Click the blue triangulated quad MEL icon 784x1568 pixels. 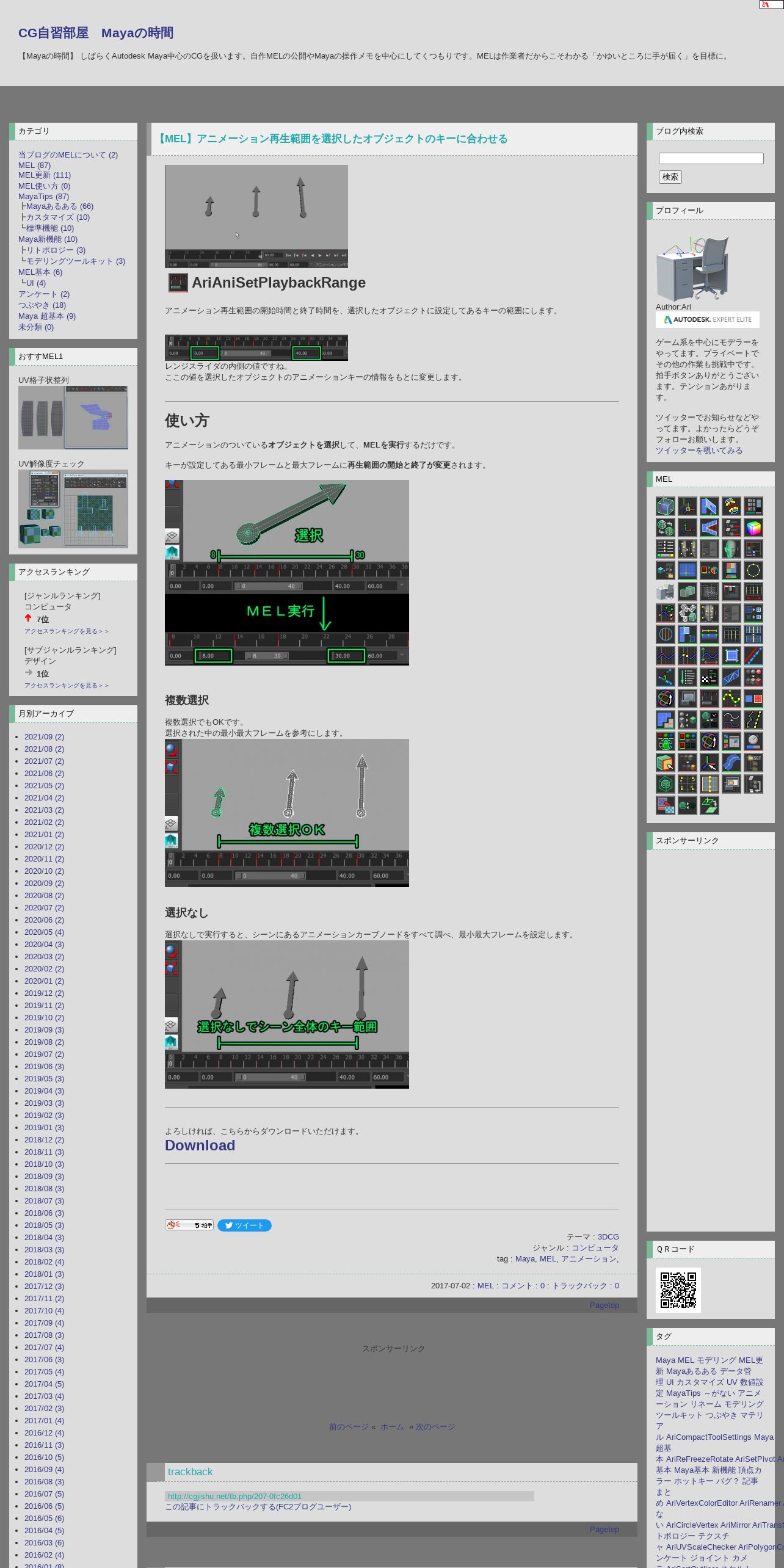coord(731,677)
